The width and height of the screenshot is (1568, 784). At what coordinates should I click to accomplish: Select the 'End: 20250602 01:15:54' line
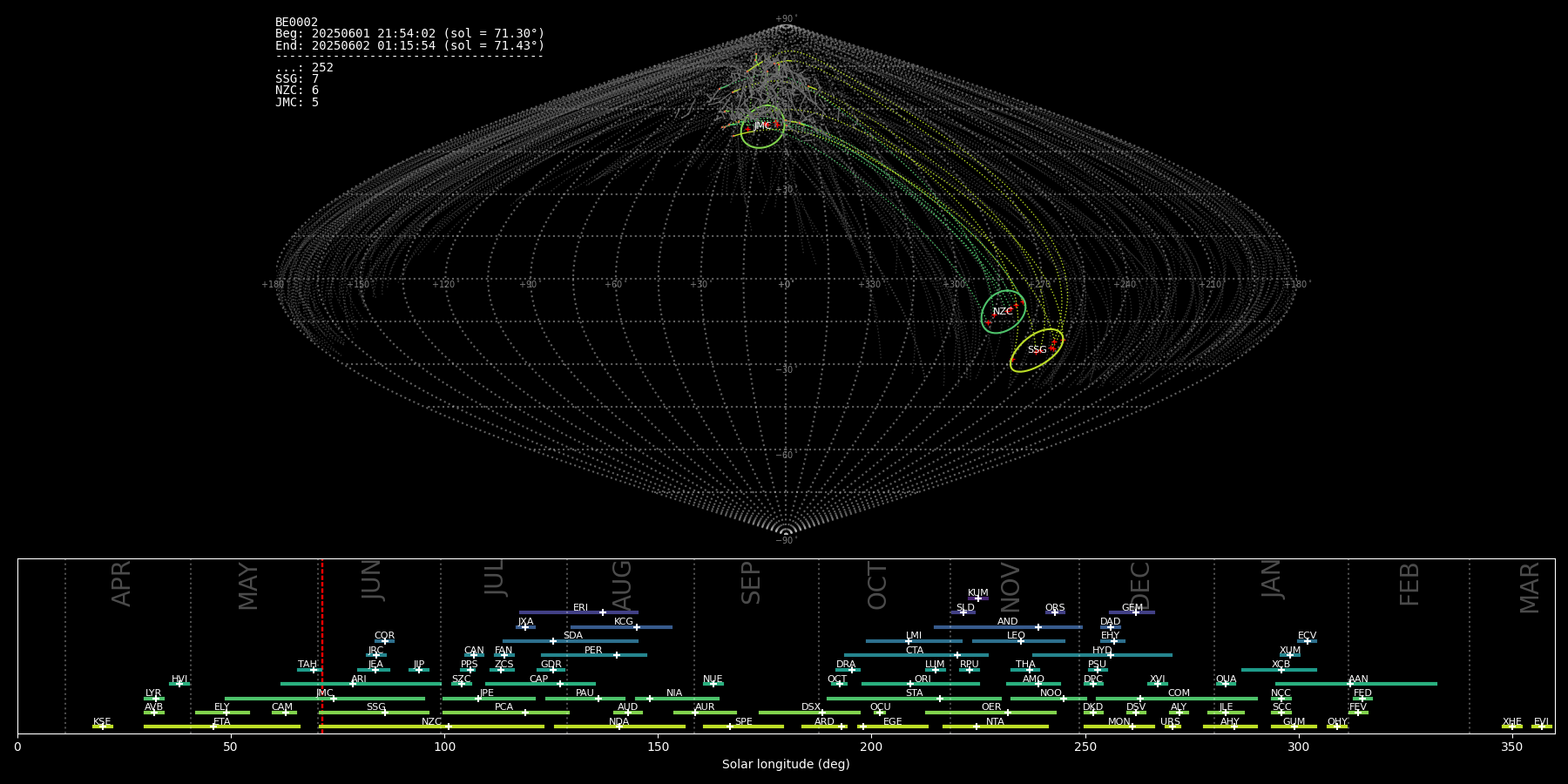pyautogui.click(x=409, y=45)
